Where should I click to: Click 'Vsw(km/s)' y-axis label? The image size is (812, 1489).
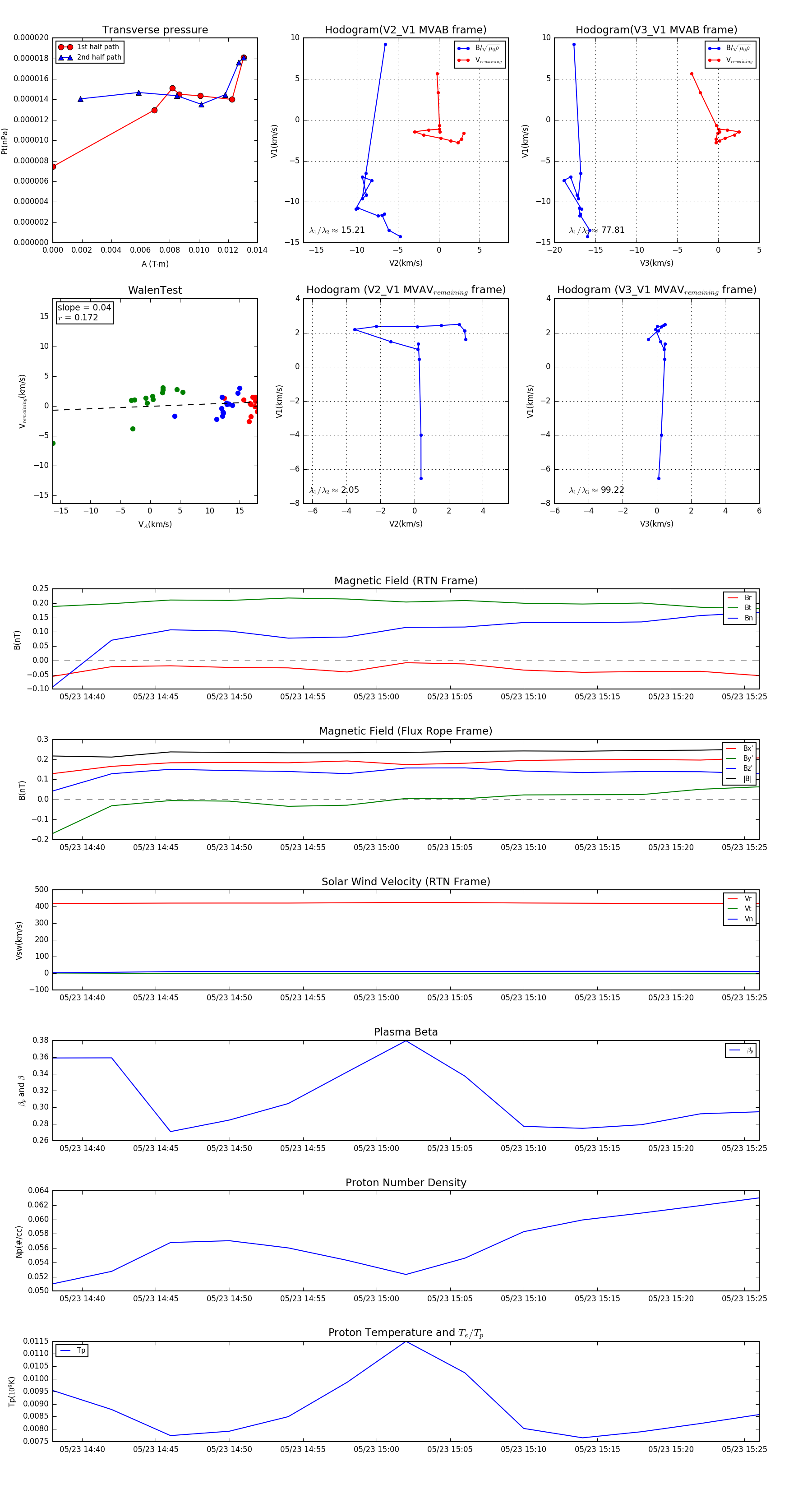(19, 940)
